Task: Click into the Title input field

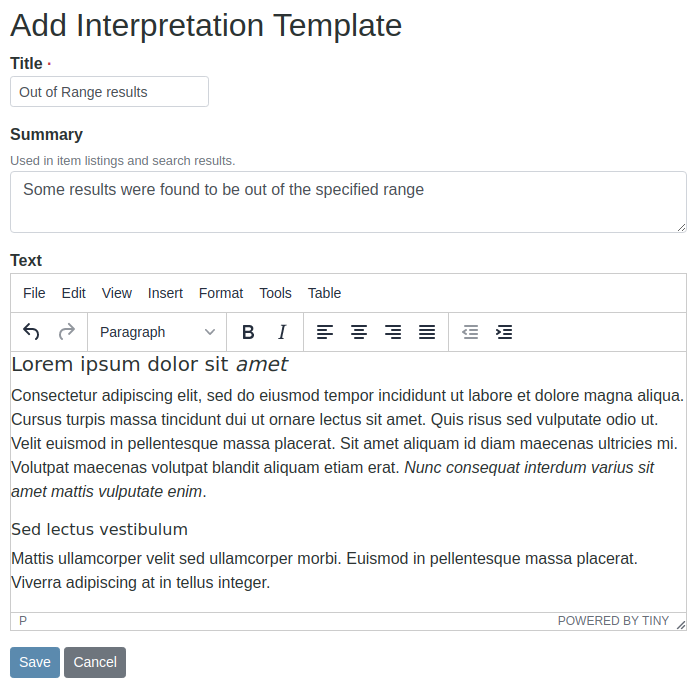Action: 109,92
